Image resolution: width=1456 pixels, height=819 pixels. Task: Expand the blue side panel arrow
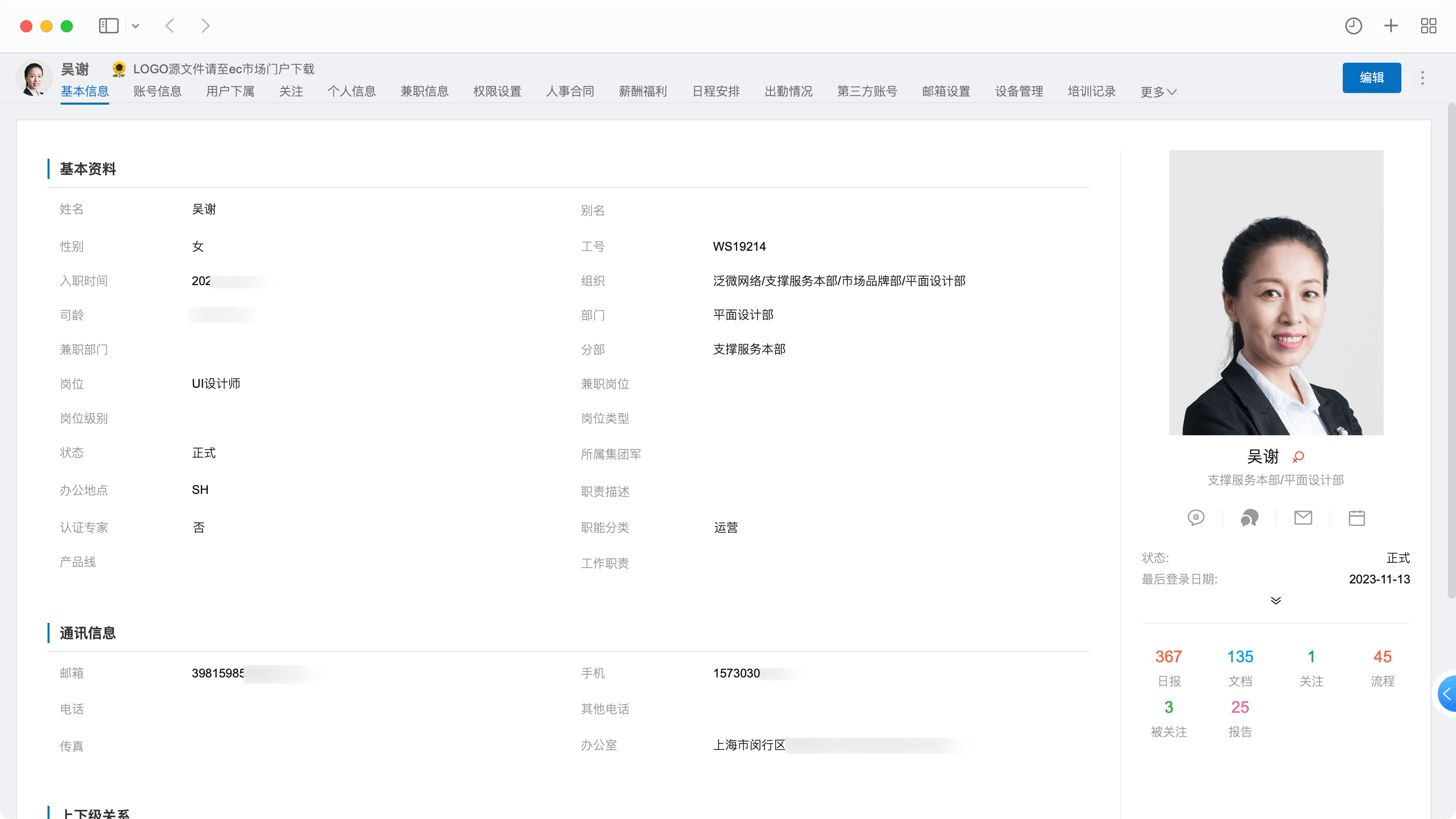(x=1447, y=694)
